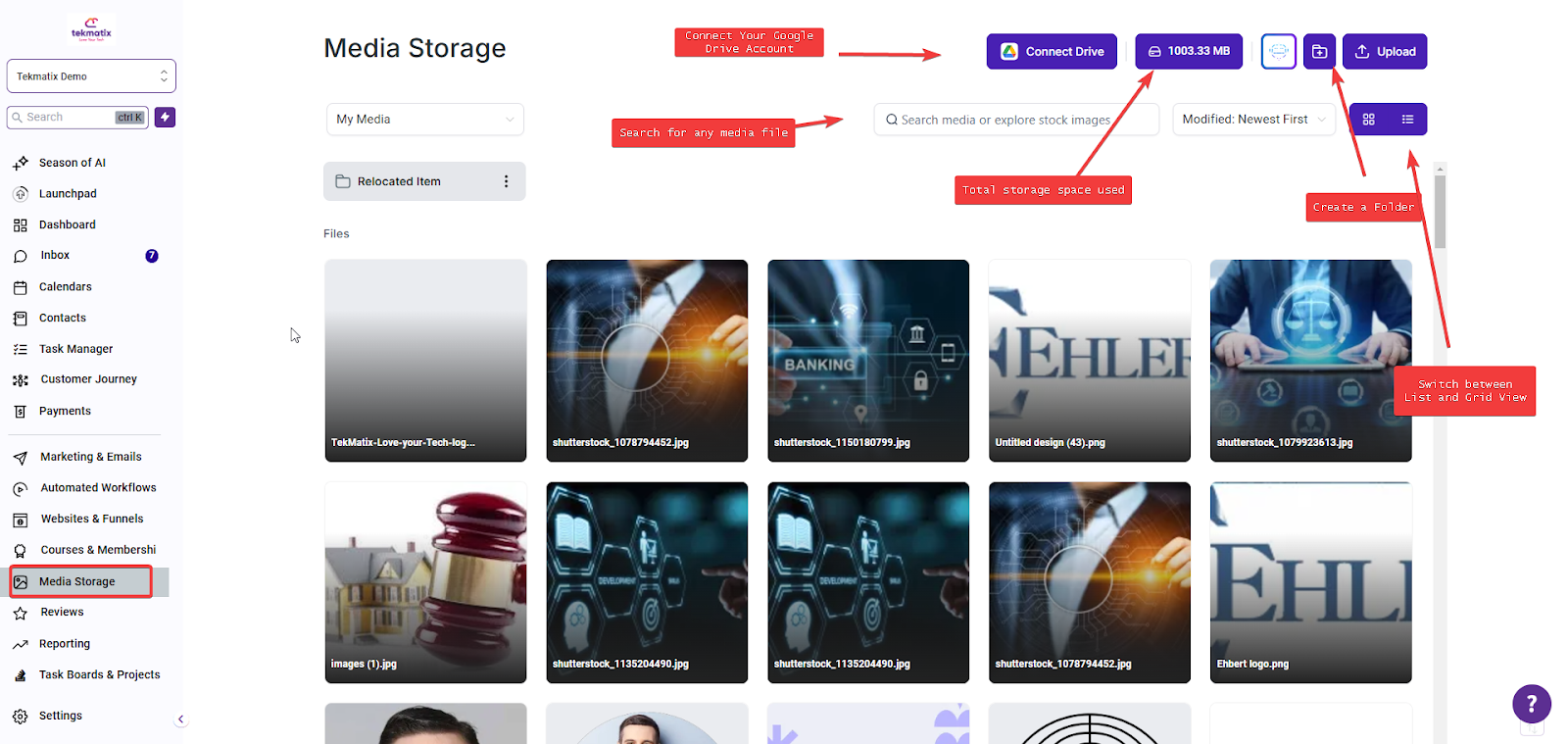Open the Season of AI sparkle icon
This screenshot has width=1568, height=744.
(x=21, y=163)
